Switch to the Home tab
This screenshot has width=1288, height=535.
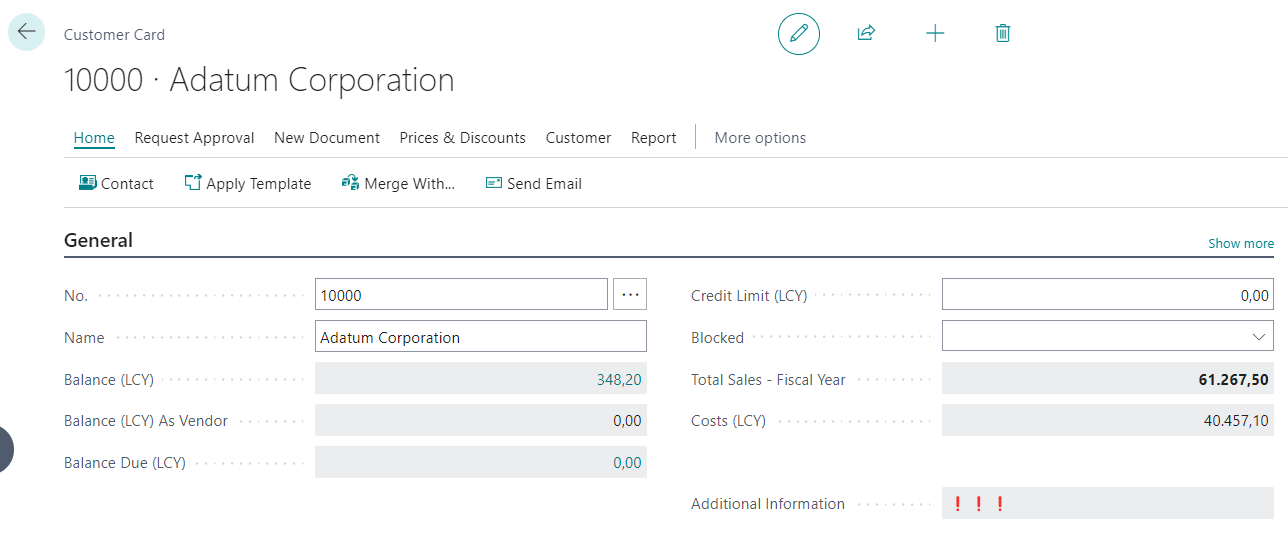point(94,138)
